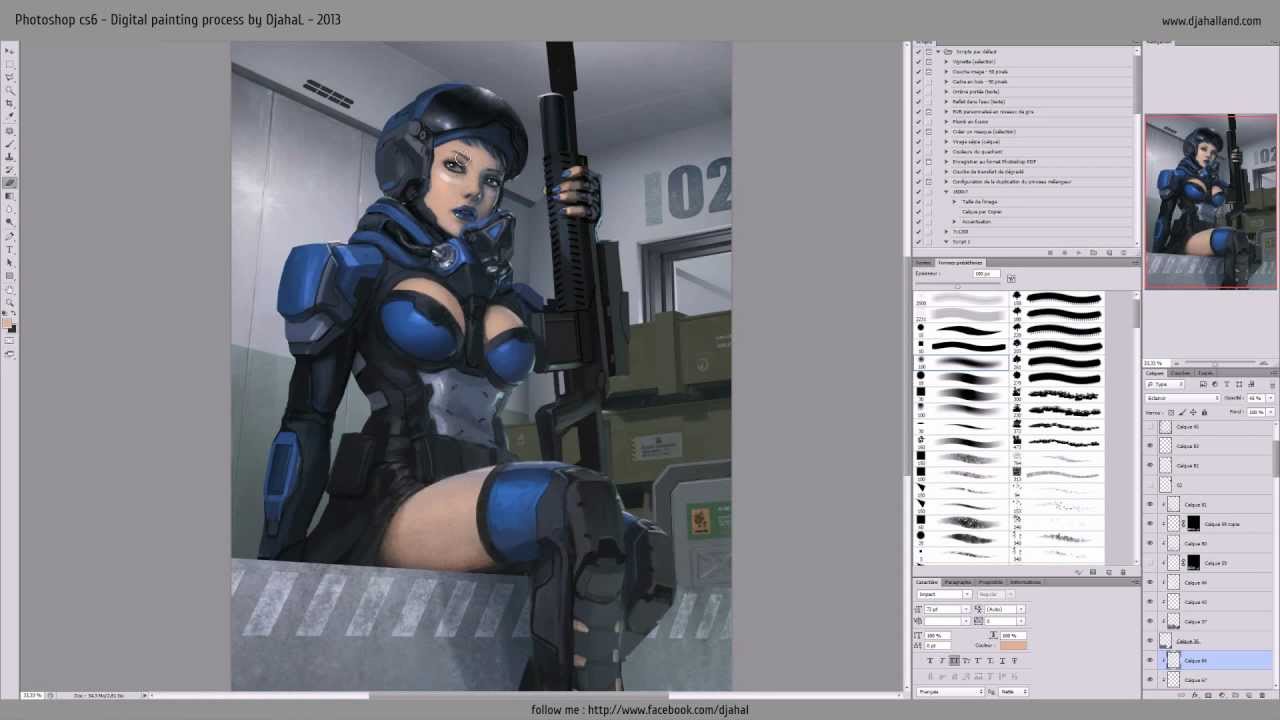Toggle visibility of Calque 83 layer
Screen dimensions: 1280x720
click(1150, 446)
